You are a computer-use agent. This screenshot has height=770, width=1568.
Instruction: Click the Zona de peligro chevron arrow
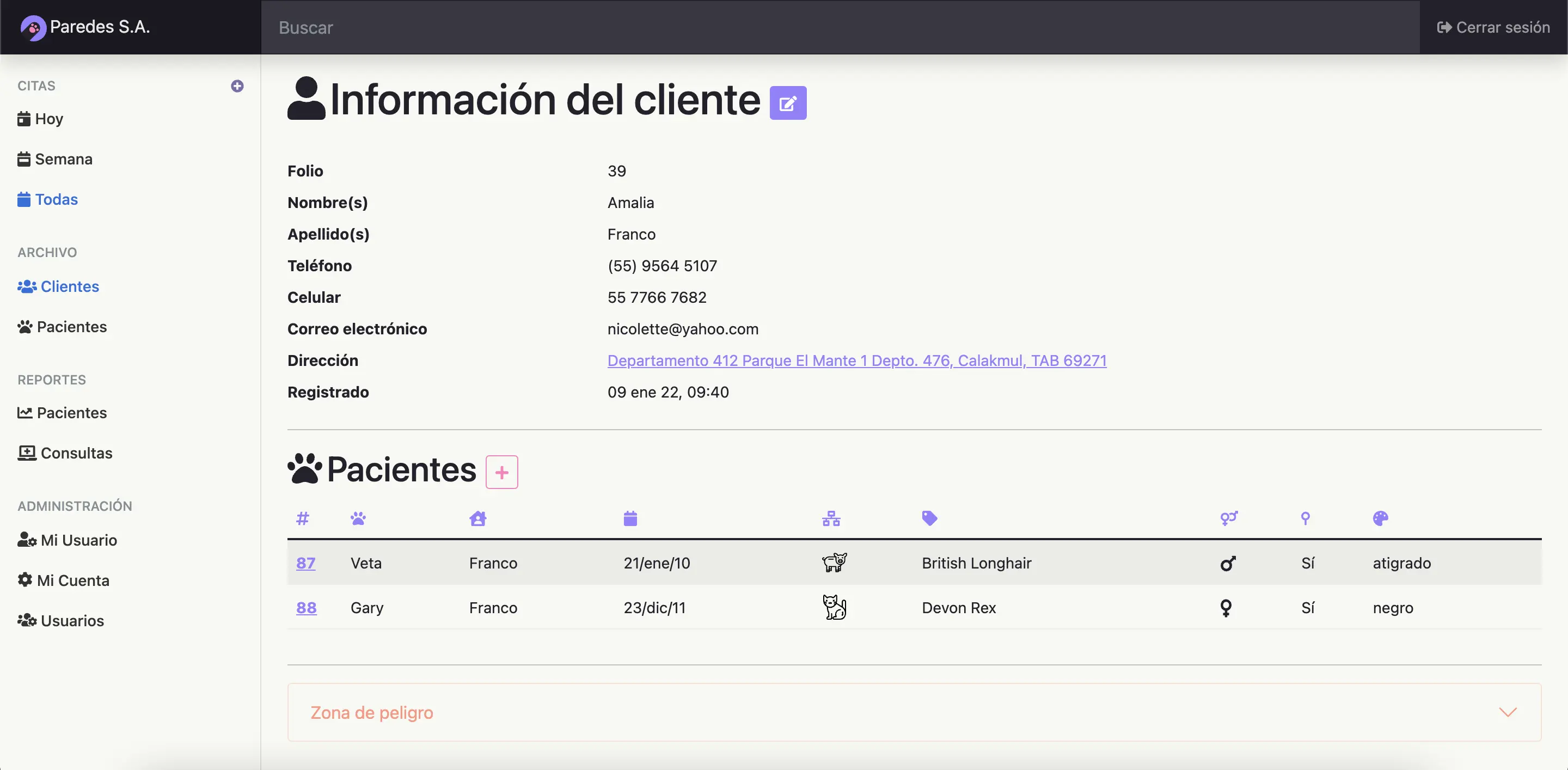pos(1507,712)
